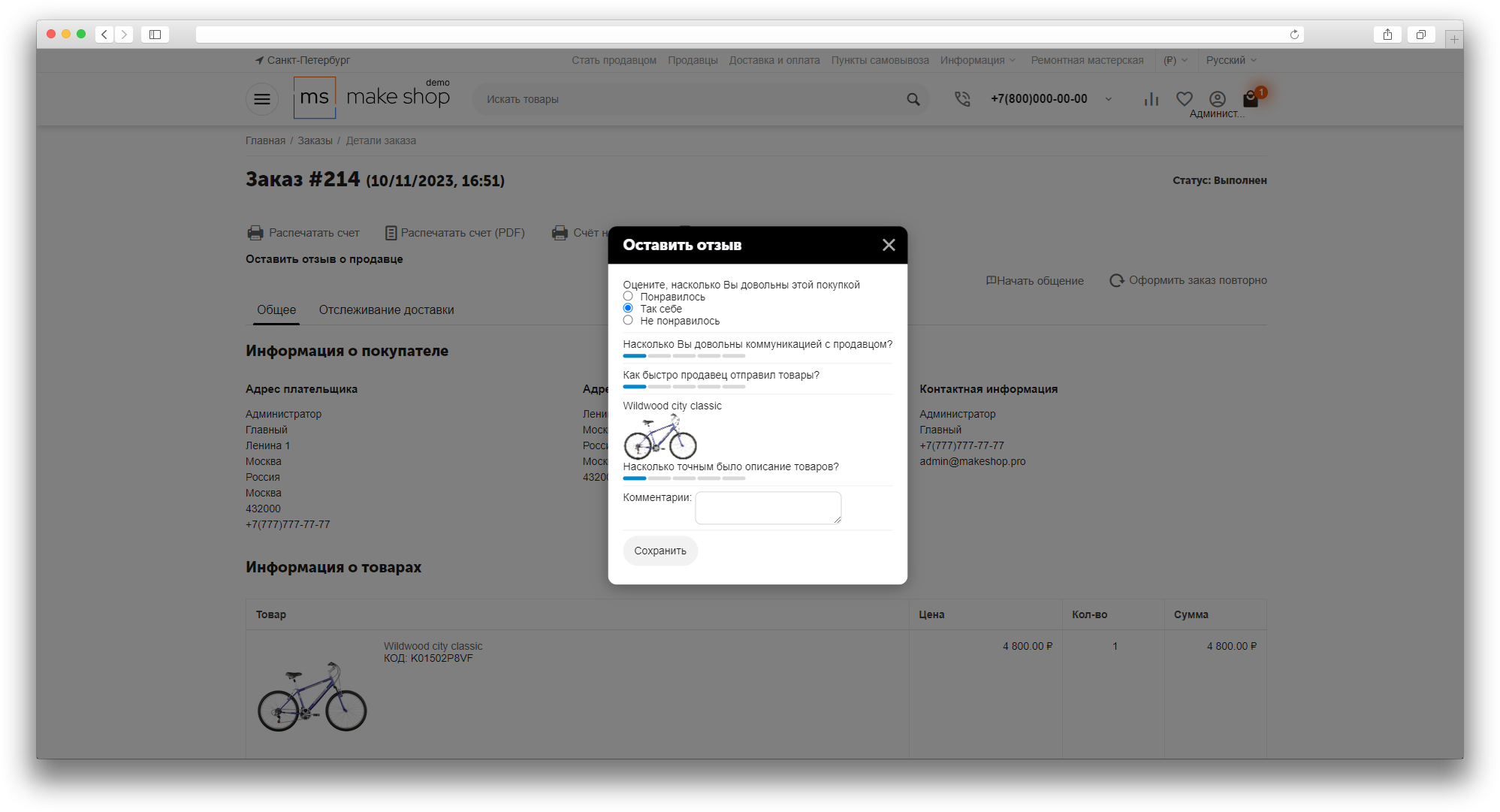The height and width of the screenshot is (812, 1500).
Task: Open the wishlist heart icon
Action: coord(1185,99)
